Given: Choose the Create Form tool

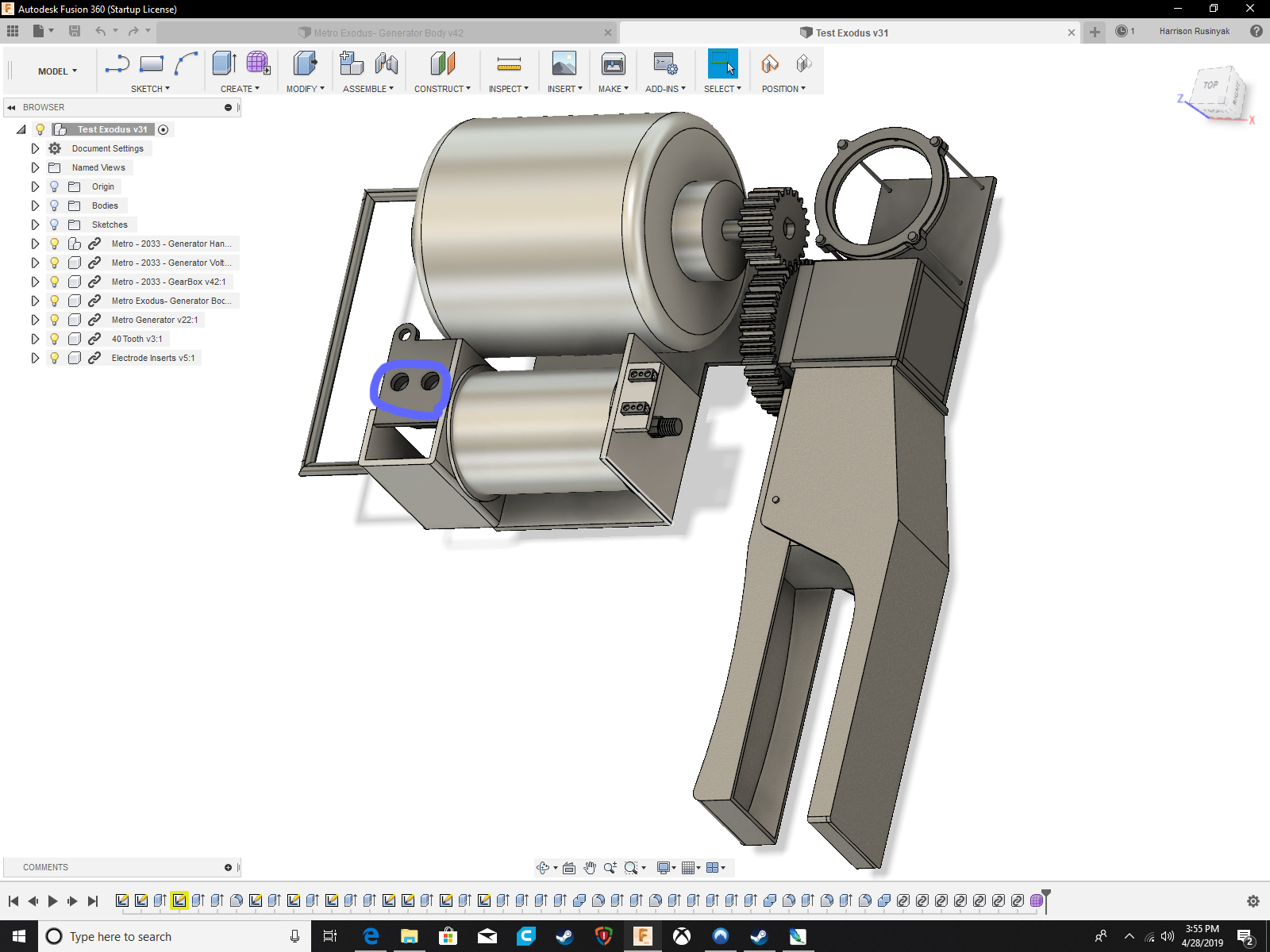Looking at the screenshot, I should (x=258, y=63).
